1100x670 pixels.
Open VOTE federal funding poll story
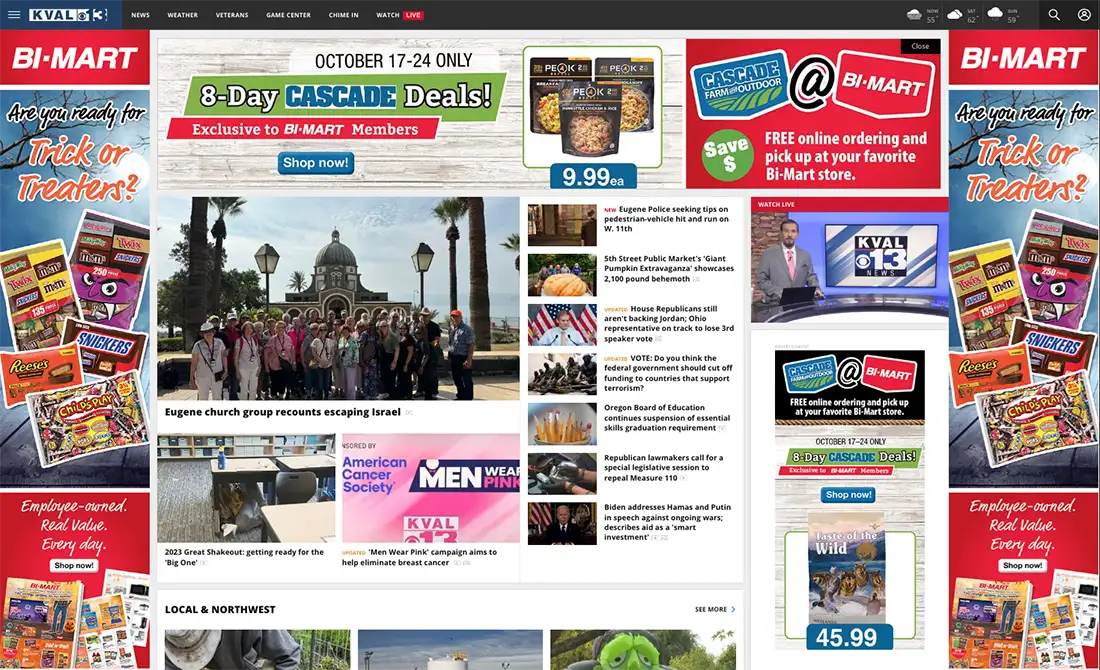668,373
